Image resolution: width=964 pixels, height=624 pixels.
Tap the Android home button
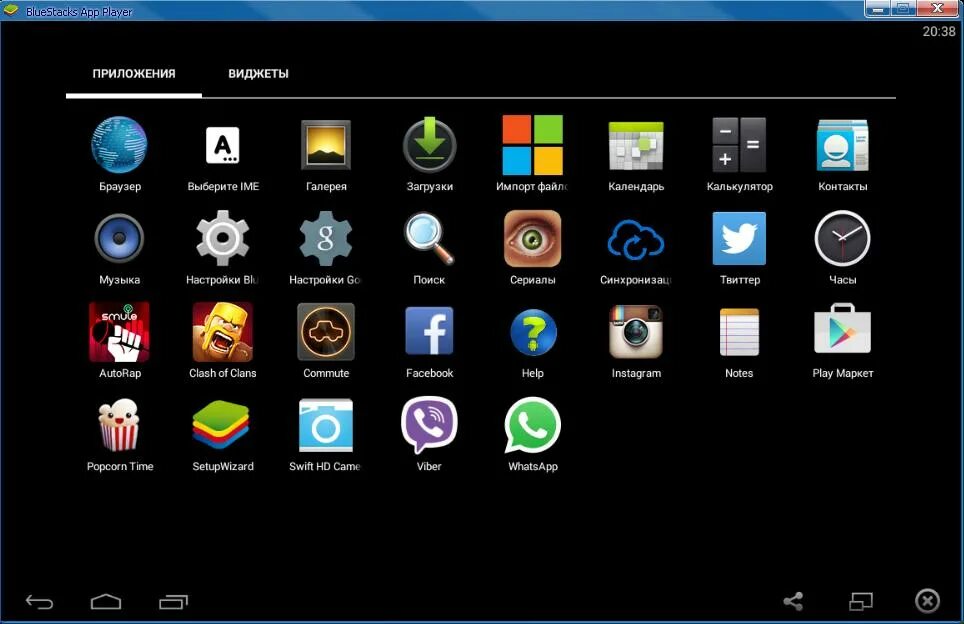tap(106, 601)
